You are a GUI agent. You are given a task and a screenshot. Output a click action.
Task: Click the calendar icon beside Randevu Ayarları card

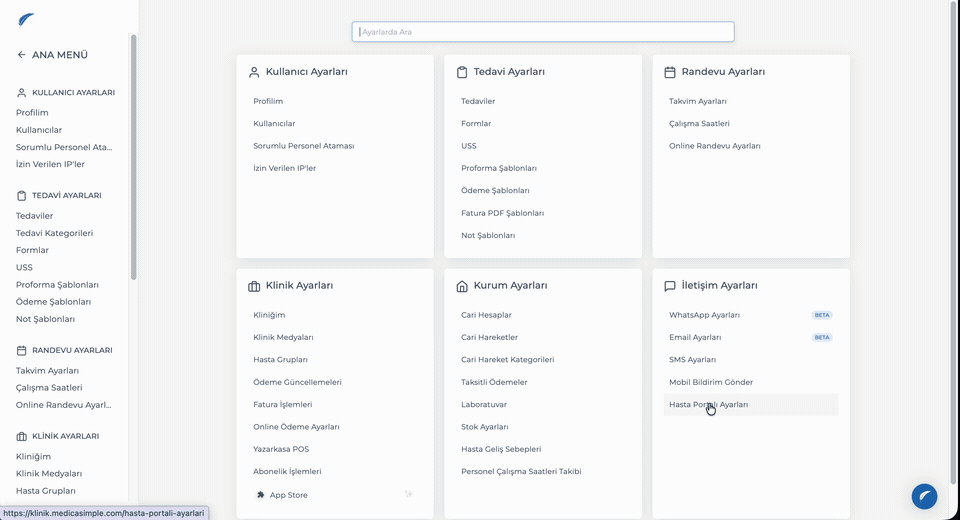click(x=670, y=72)
